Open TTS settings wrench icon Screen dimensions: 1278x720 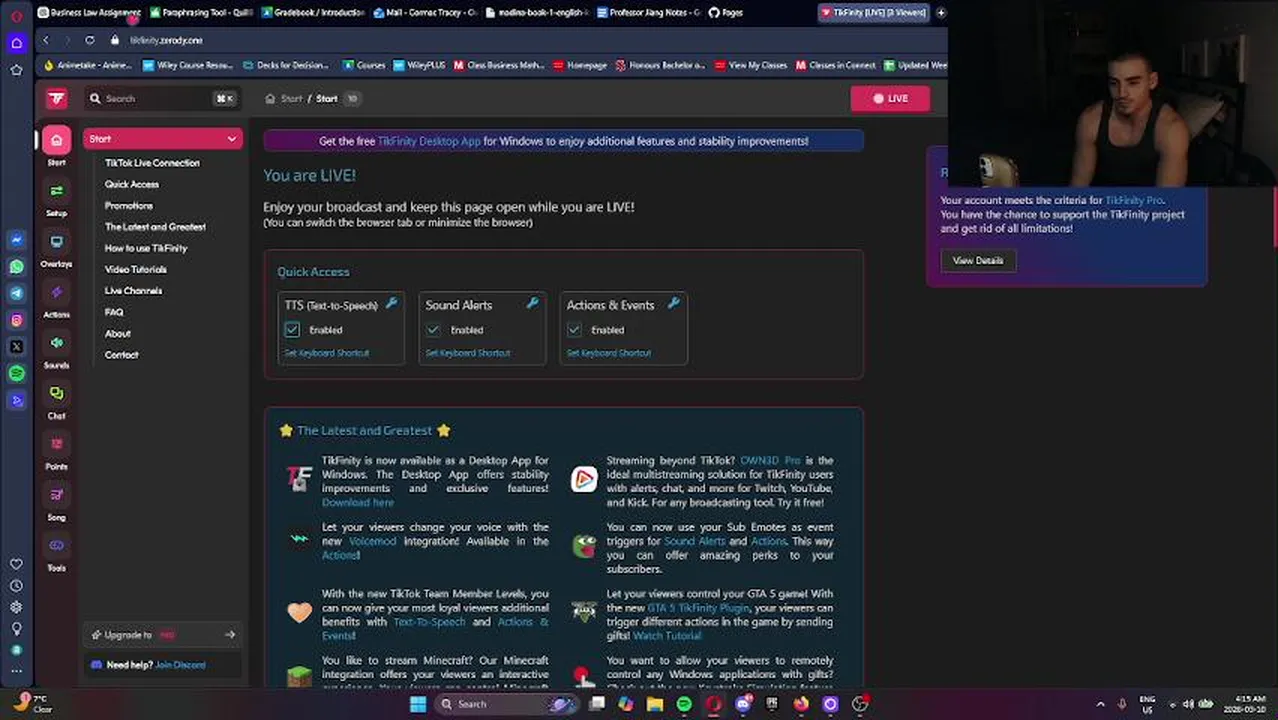click(x=391, y=304)
